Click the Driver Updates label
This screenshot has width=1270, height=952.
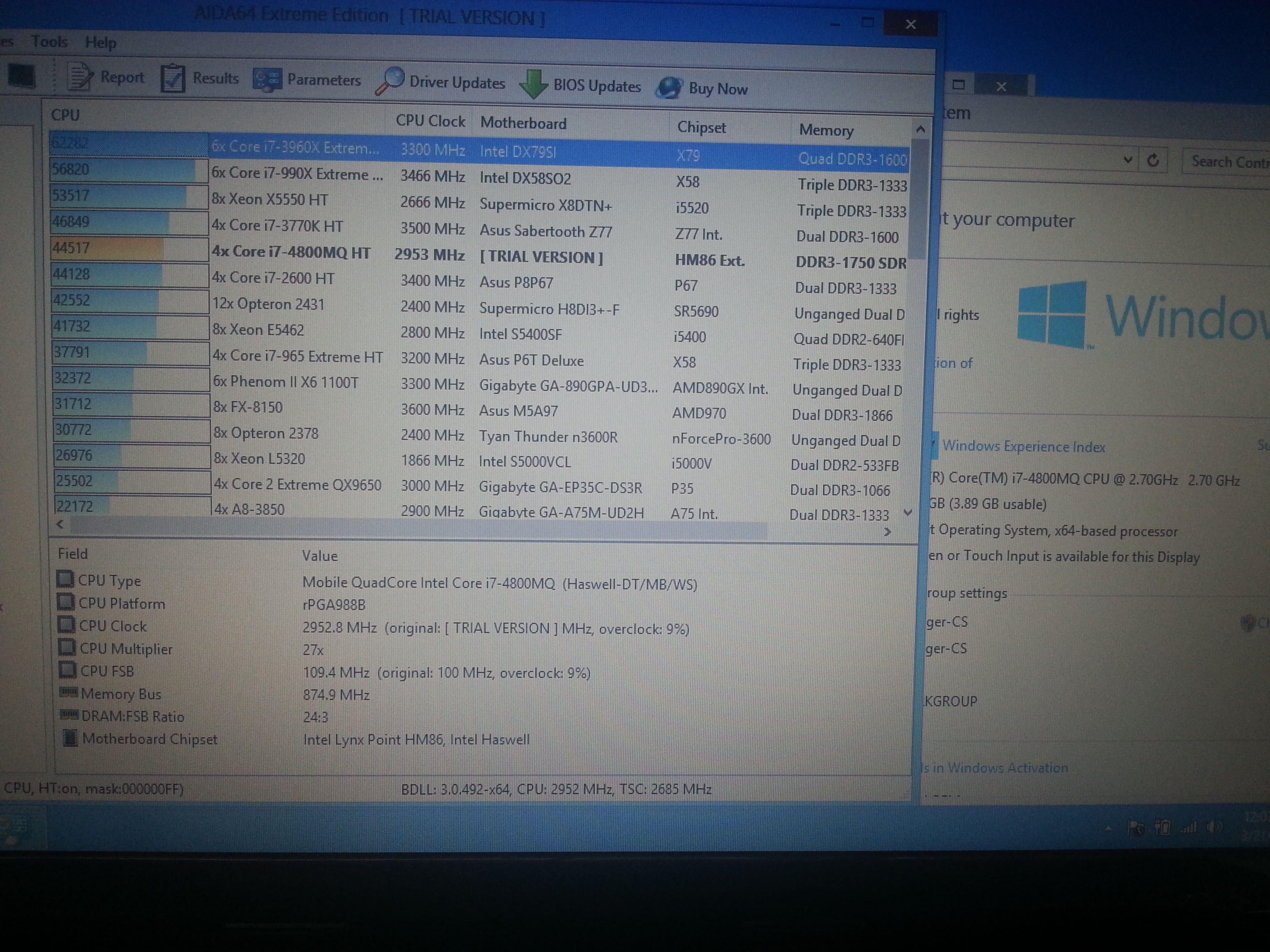457,82
